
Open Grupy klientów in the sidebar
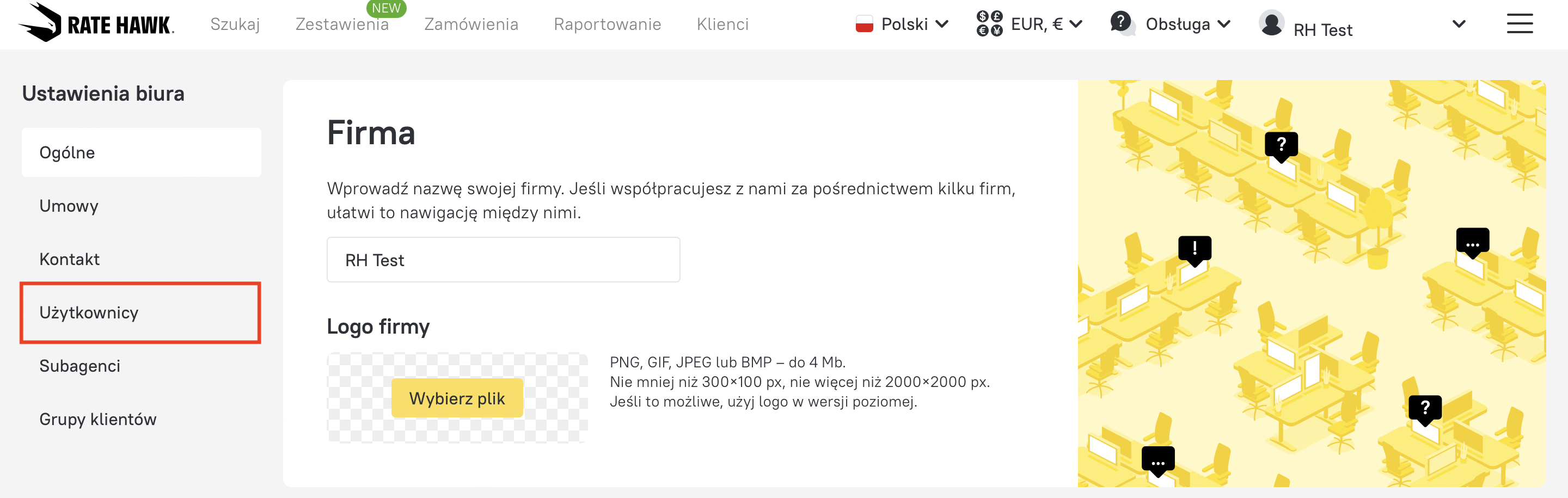click(98, 419)
